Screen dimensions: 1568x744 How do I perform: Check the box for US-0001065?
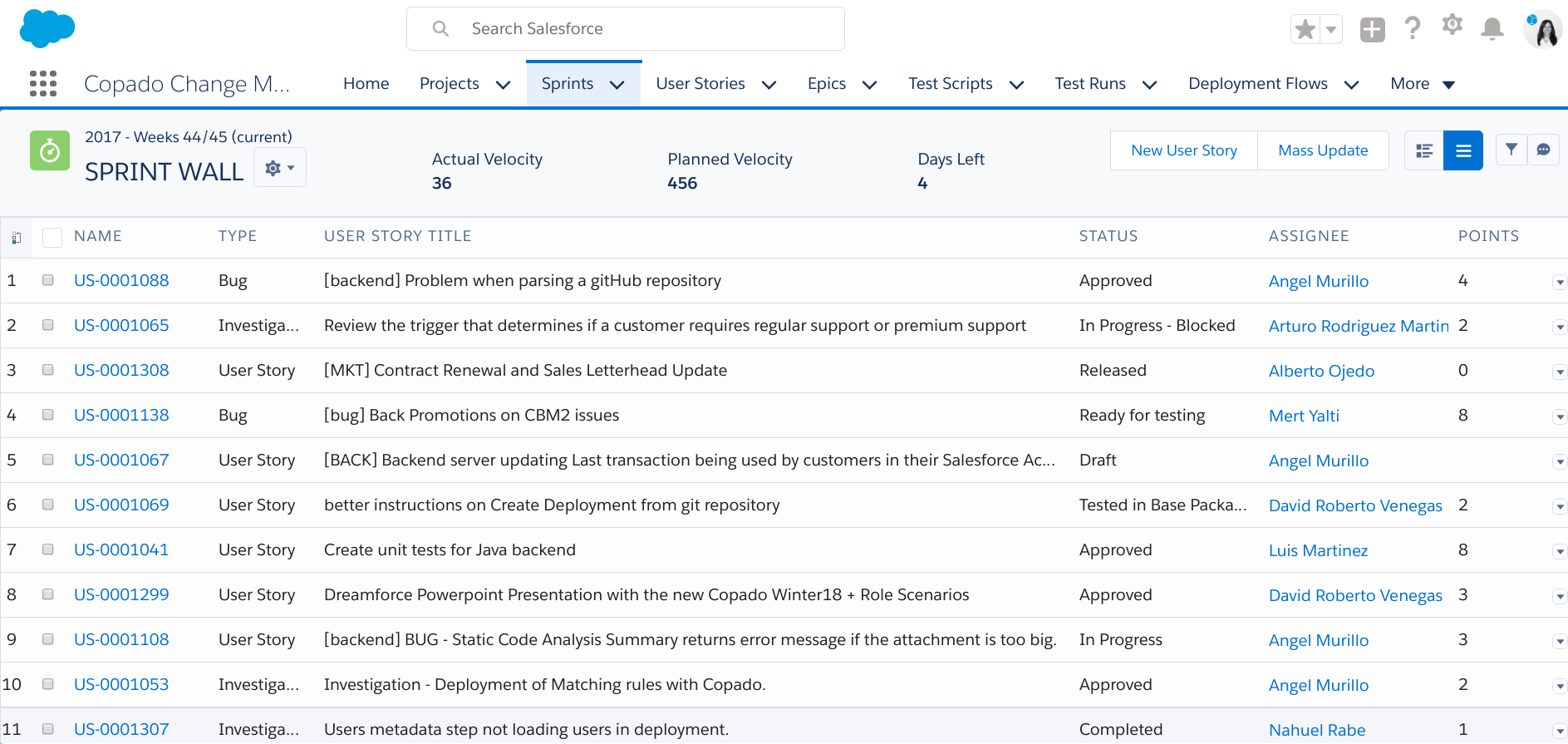pos(48,325)
